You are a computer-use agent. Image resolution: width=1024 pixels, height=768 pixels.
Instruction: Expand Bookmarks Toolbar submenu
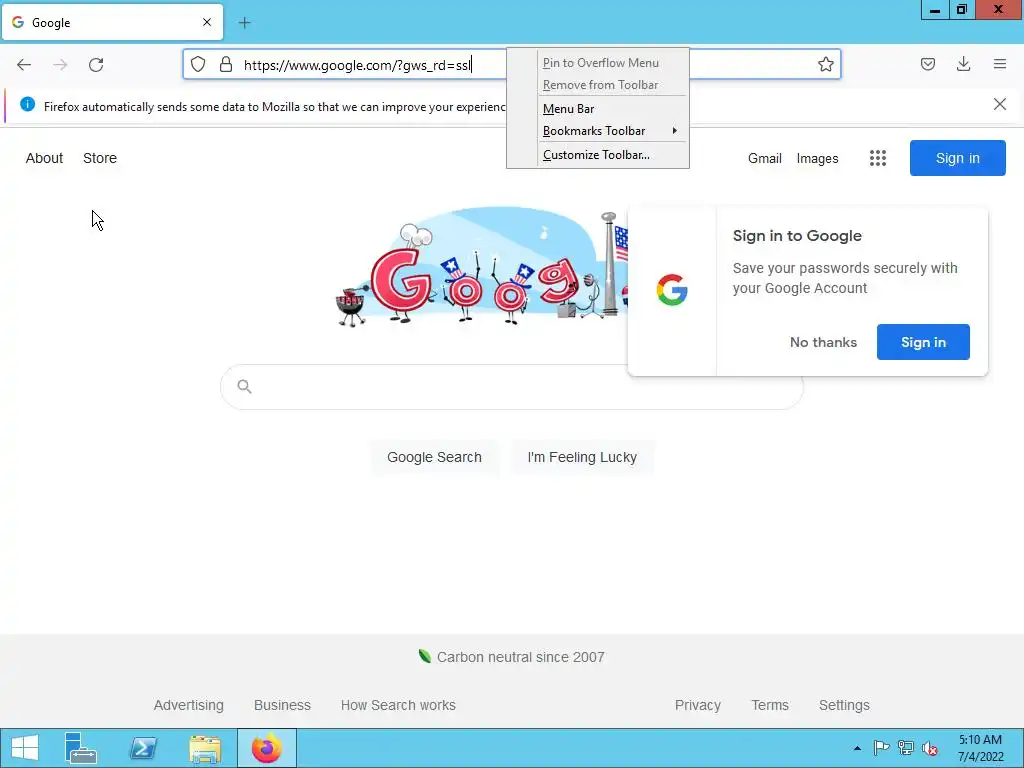coord(598,131)
